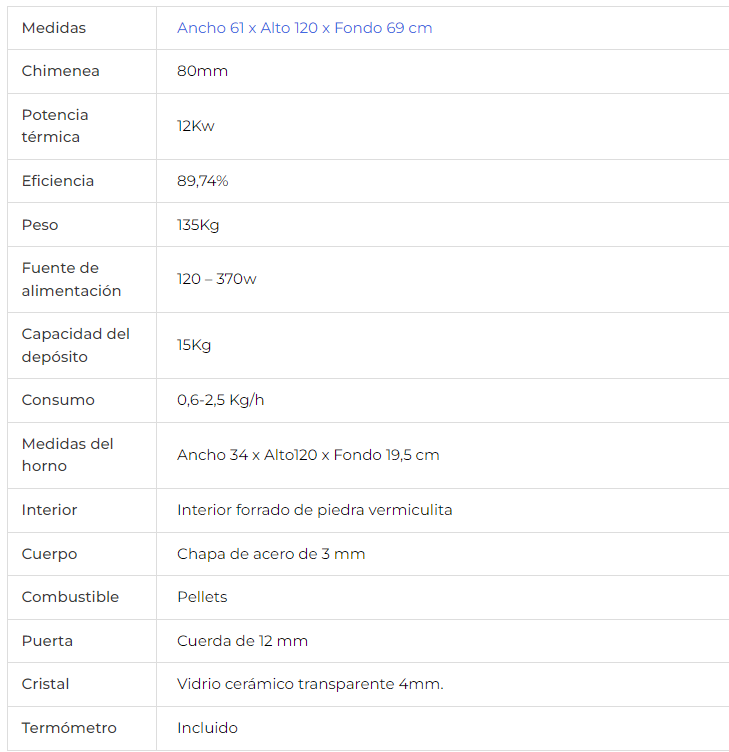Click the Medidas row label
This screenshot has height=752, width=729.
coord(54,28)
